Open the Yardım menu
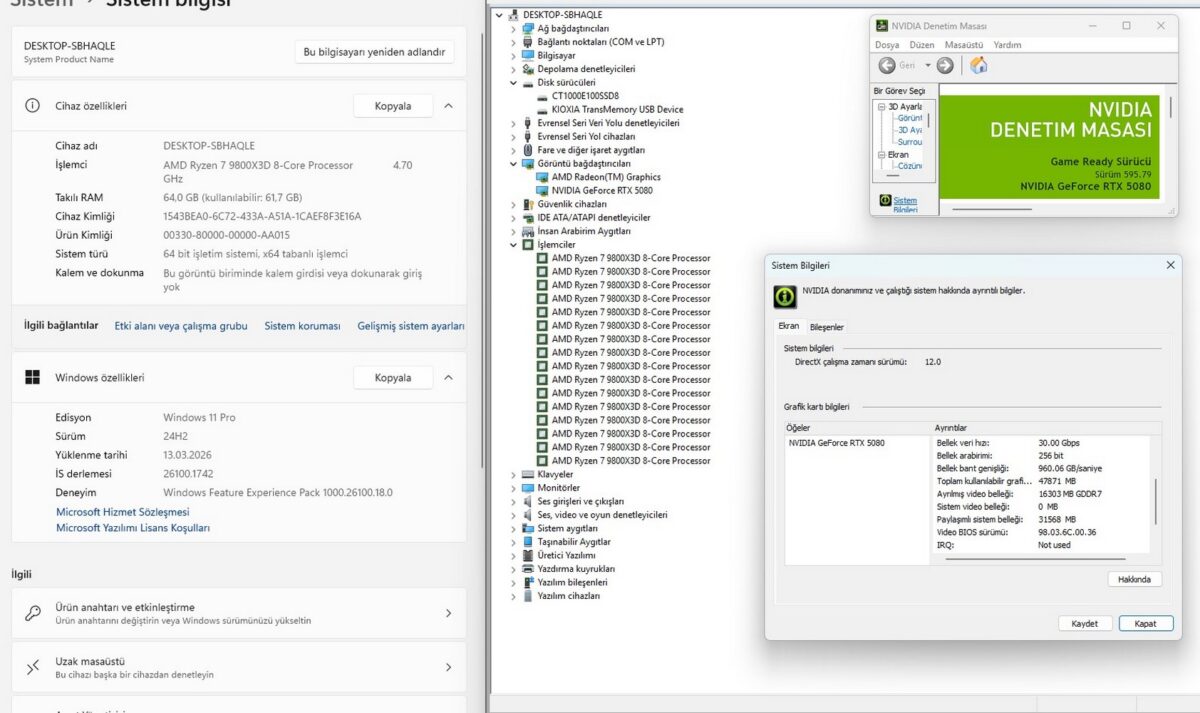 click(1007, 45)
